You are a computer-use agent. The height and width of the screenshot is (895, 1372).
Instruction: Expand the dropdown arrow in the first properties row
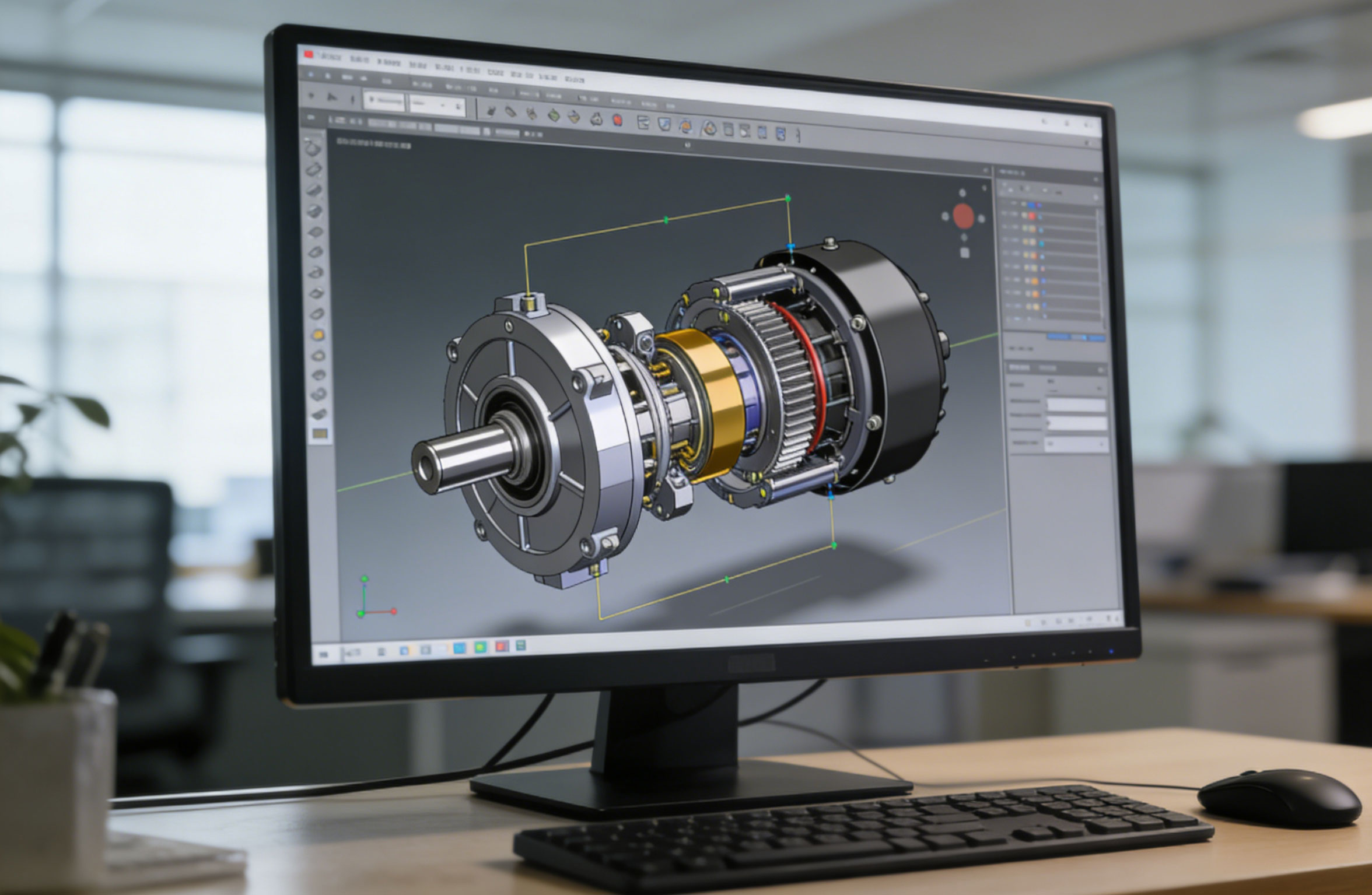click(1100, 387)
